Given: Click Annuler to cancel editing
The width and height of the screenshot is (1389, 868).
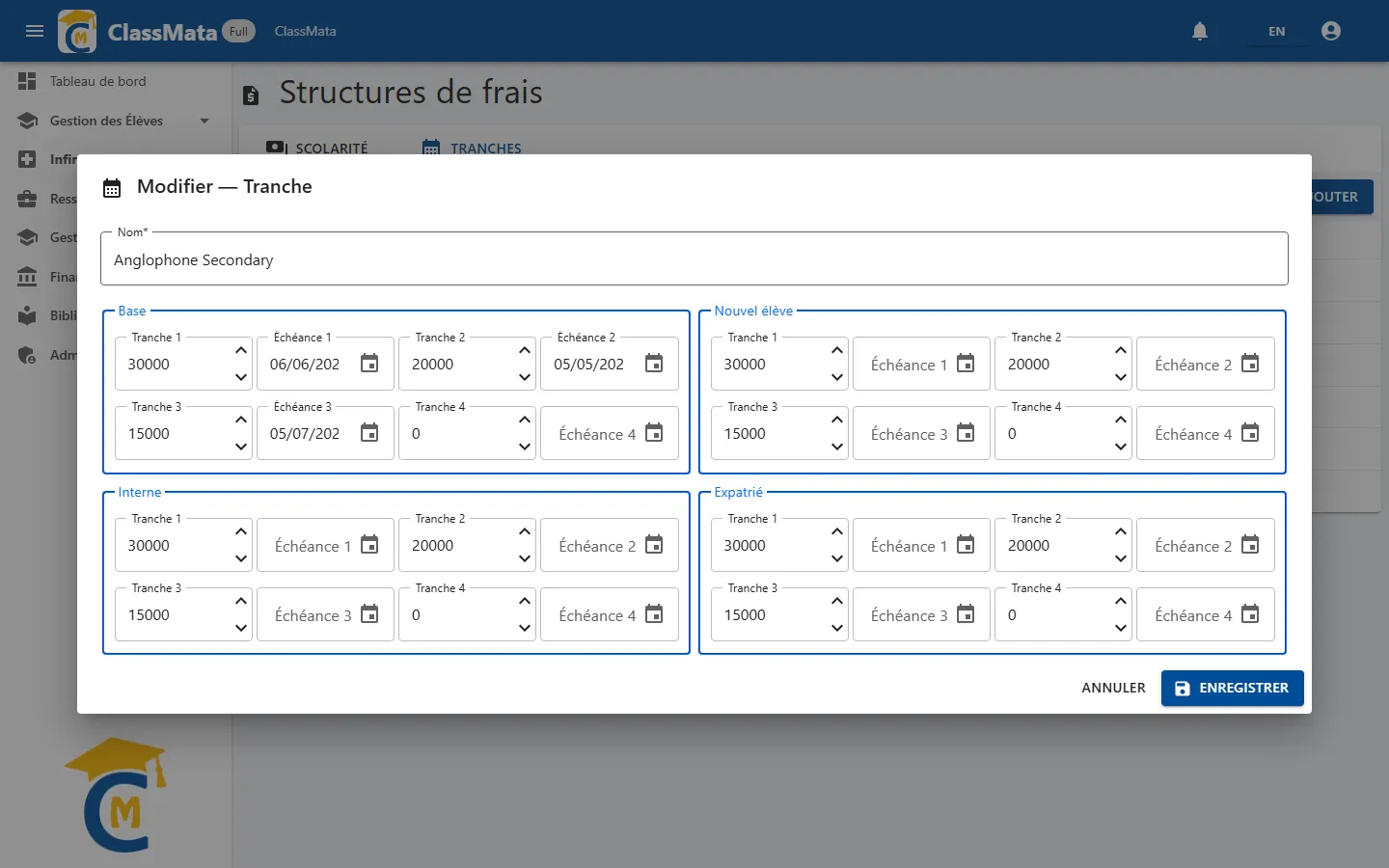Looking at the screenshot, I should (1113, 688).
